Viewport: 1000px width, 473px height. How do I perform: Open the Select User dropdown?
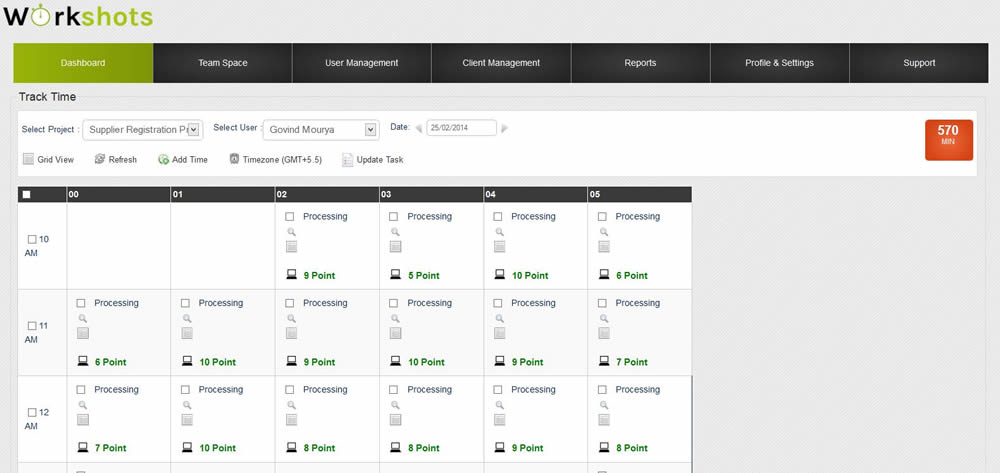pyautogui.click(x=371, y=129)
